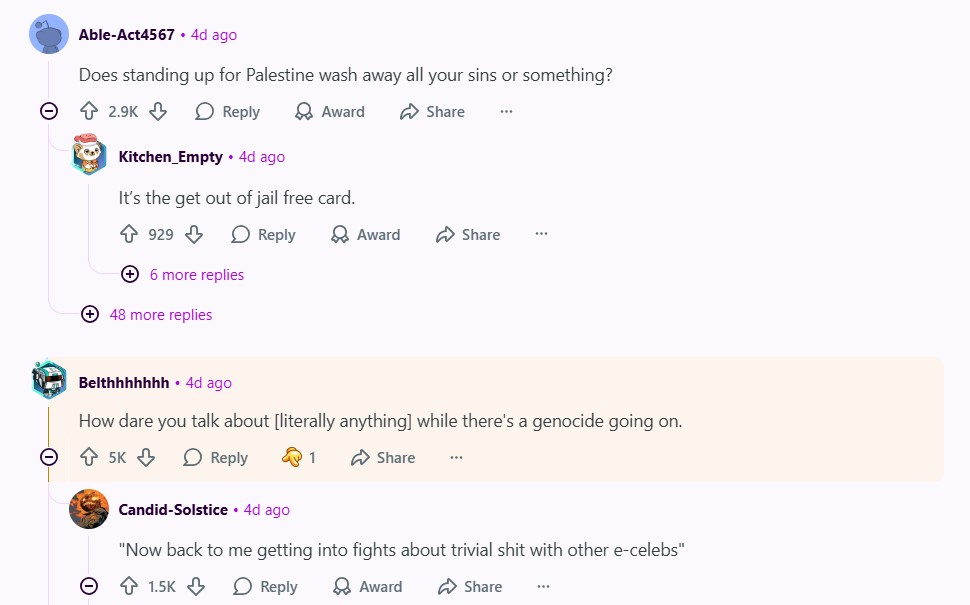Open Candid-Solstice's username link
Image resolution: width=970 pixels, height=605 pixels.
(x=173, y=510)
